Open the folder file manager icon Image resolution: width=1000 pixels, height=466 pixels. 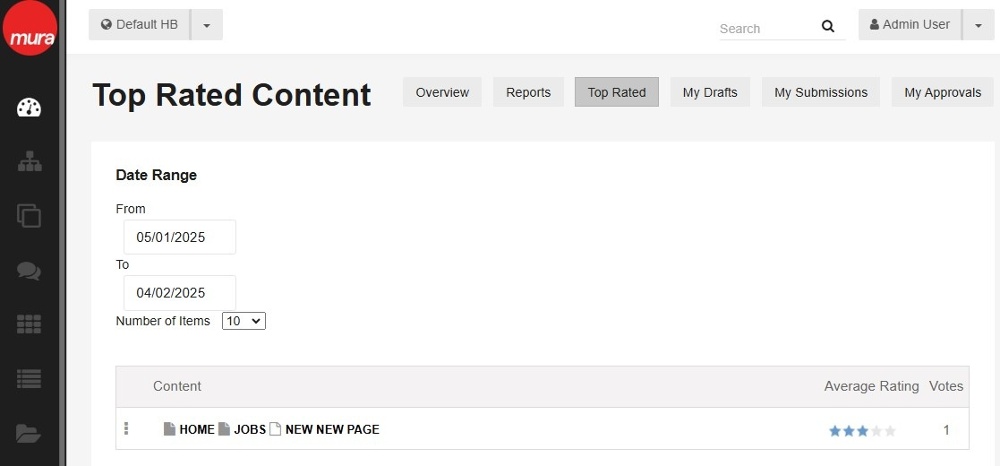(x=29, y=433)
